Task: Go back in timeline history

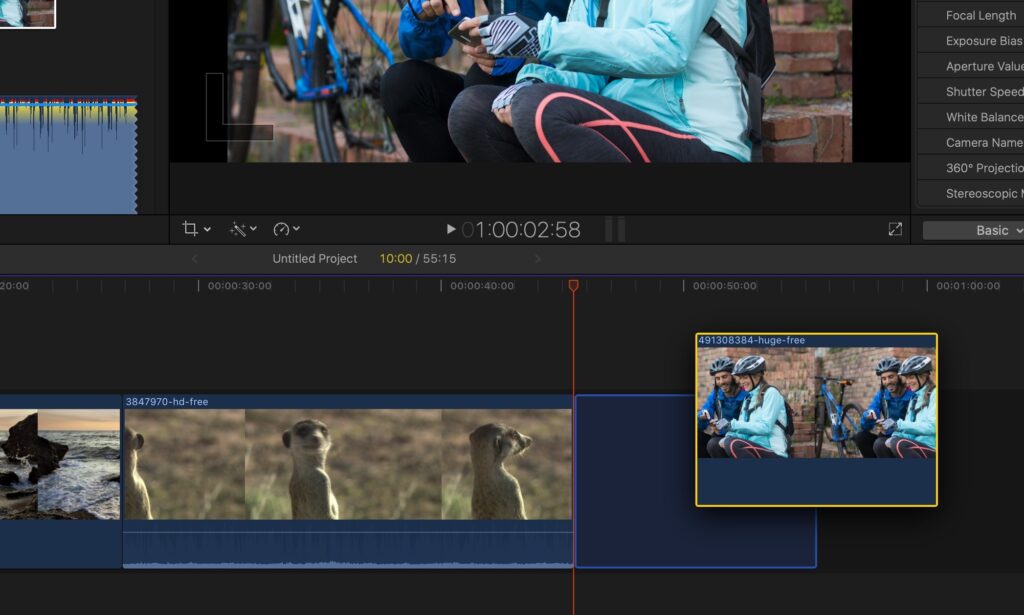Action: pyautogui.click(x=195, y=259)
